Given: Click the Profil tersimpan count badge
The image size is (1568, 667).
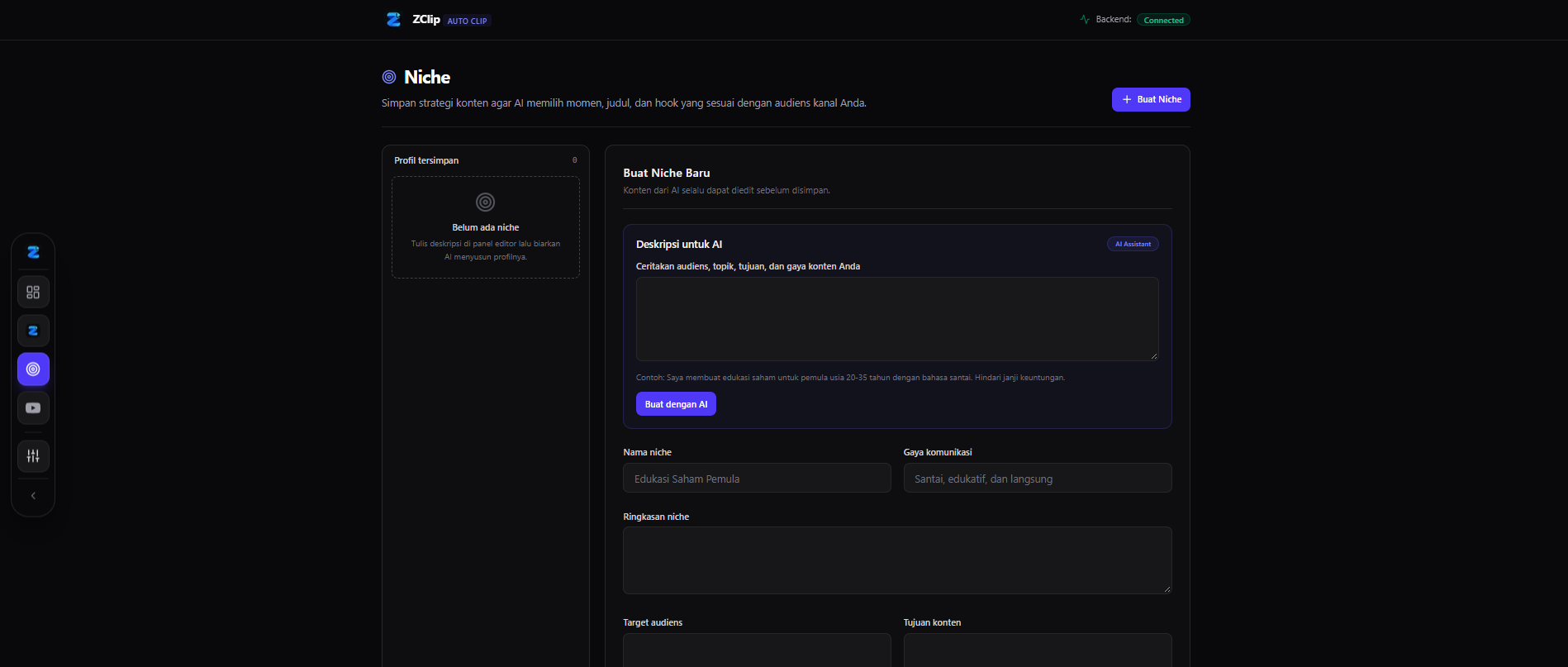Looking at the screenshot, I should [575, 160].
